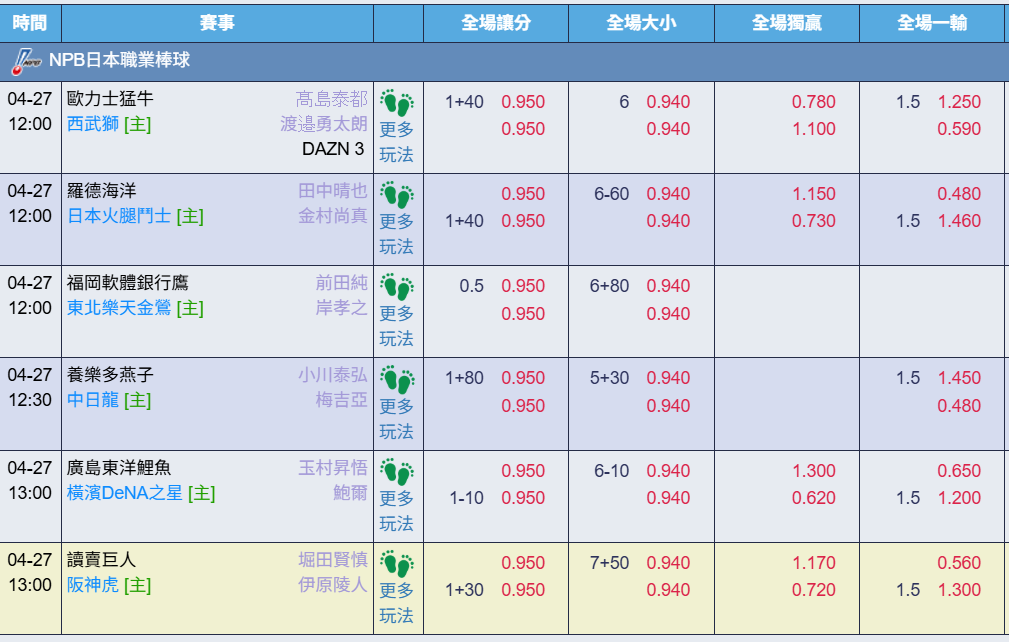Choose 0.5 handicap odds for 福岡軟體銀行鷹
Screen dimensions: 1009x642
523,286
